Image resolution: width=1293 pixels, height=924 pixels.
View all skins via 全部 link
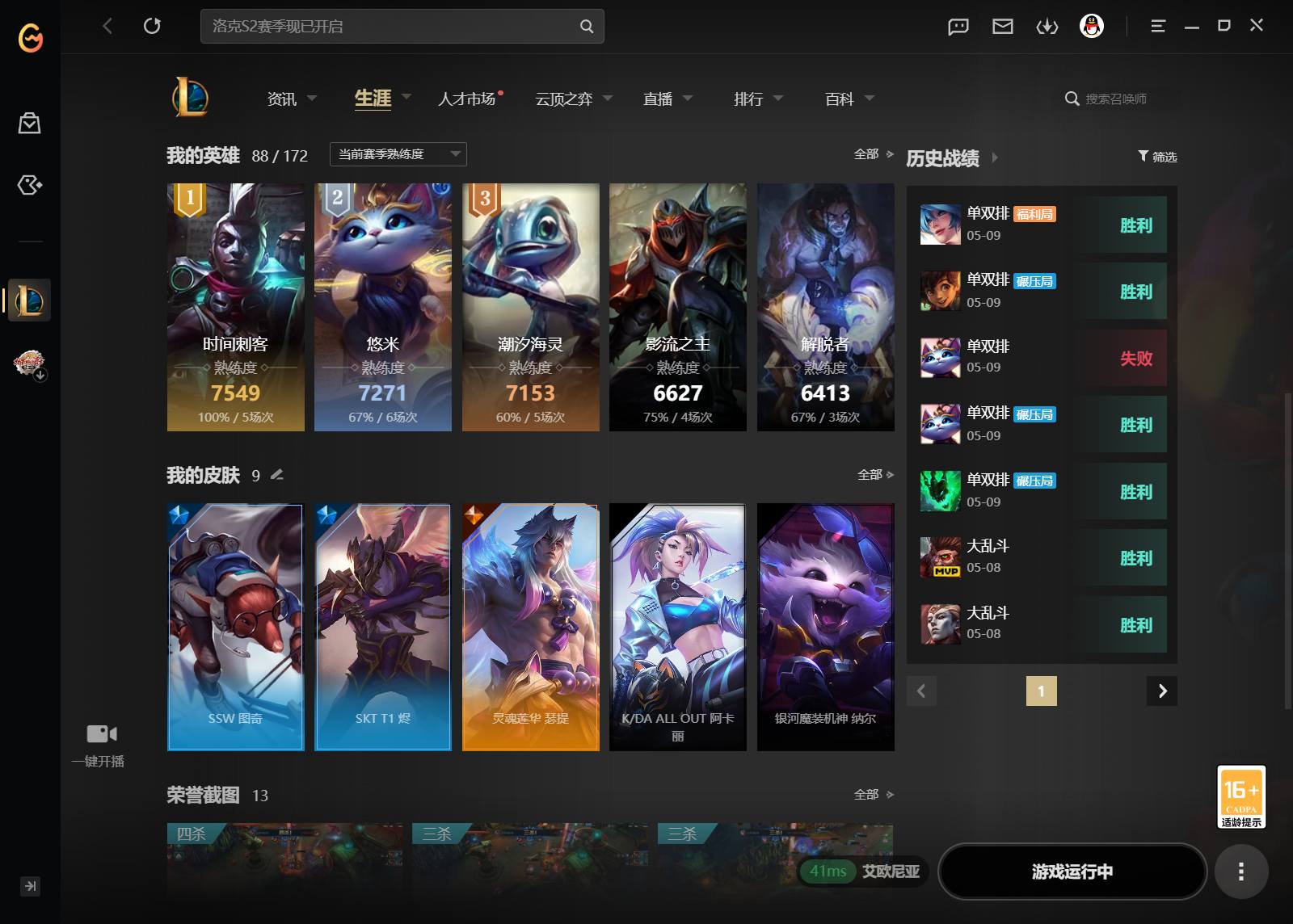click(x=875, y=474)
